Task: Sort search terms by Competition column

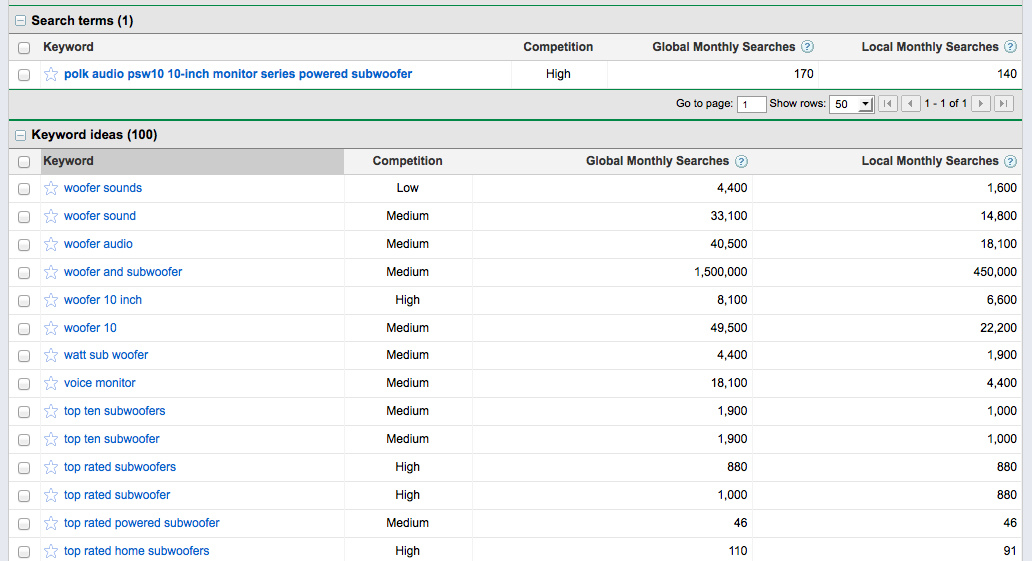Action: 558,47
